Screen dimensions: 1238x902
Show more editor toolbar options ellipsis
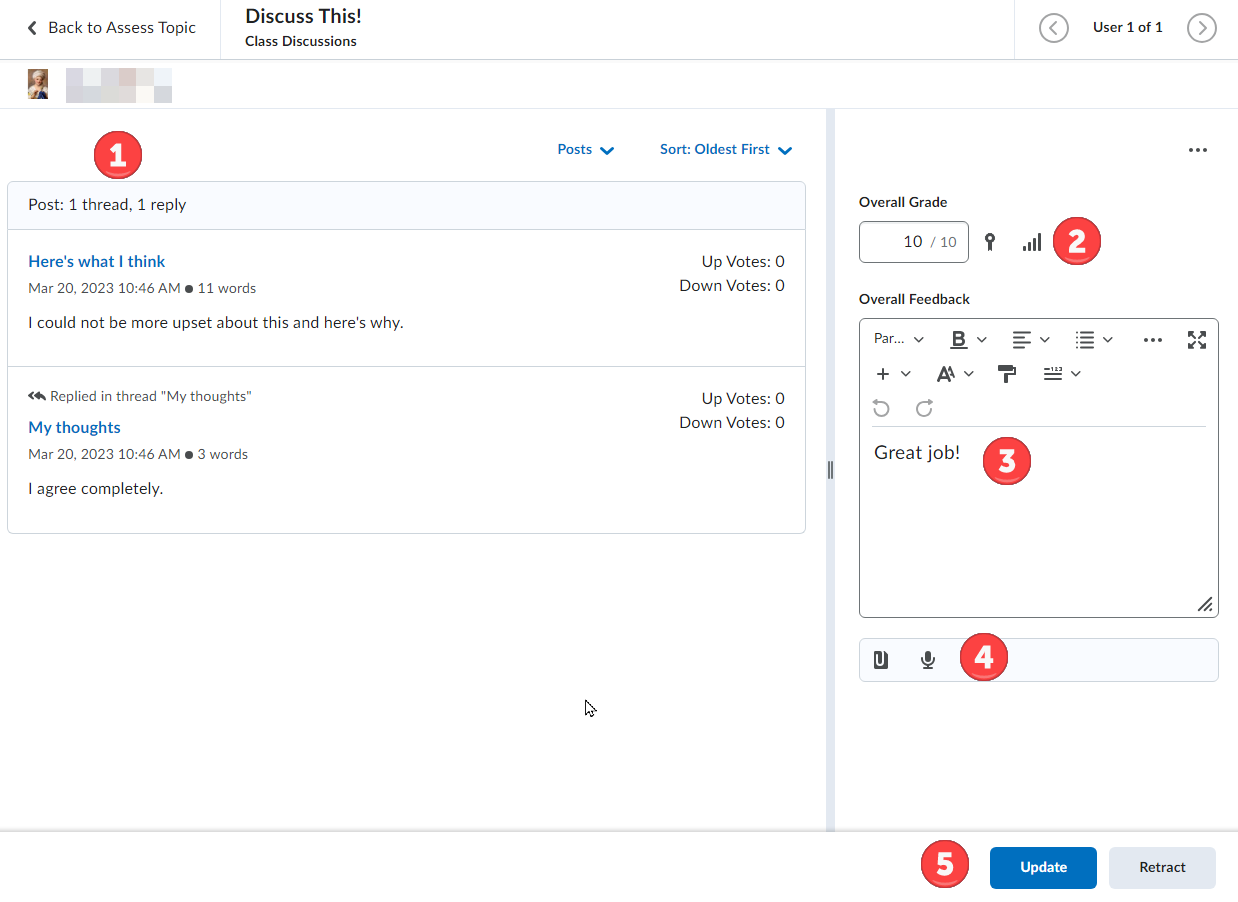coord(1152,340)
